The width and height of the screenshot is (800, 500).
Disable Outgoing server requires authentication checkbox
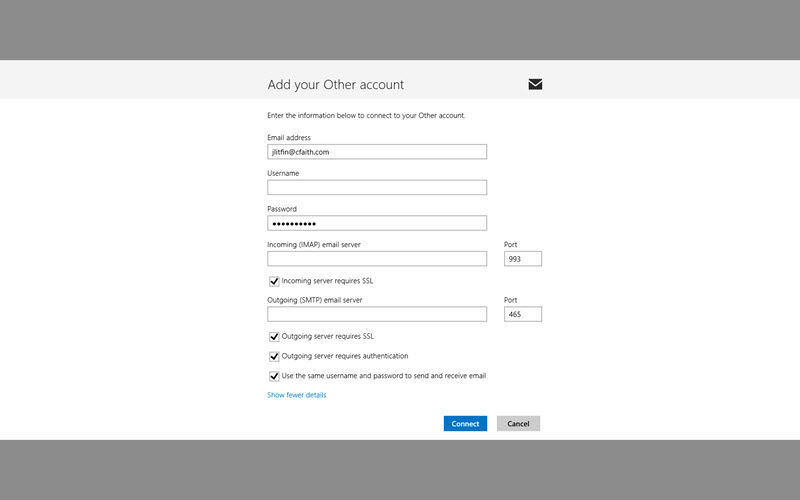click(x=274, y=356)
